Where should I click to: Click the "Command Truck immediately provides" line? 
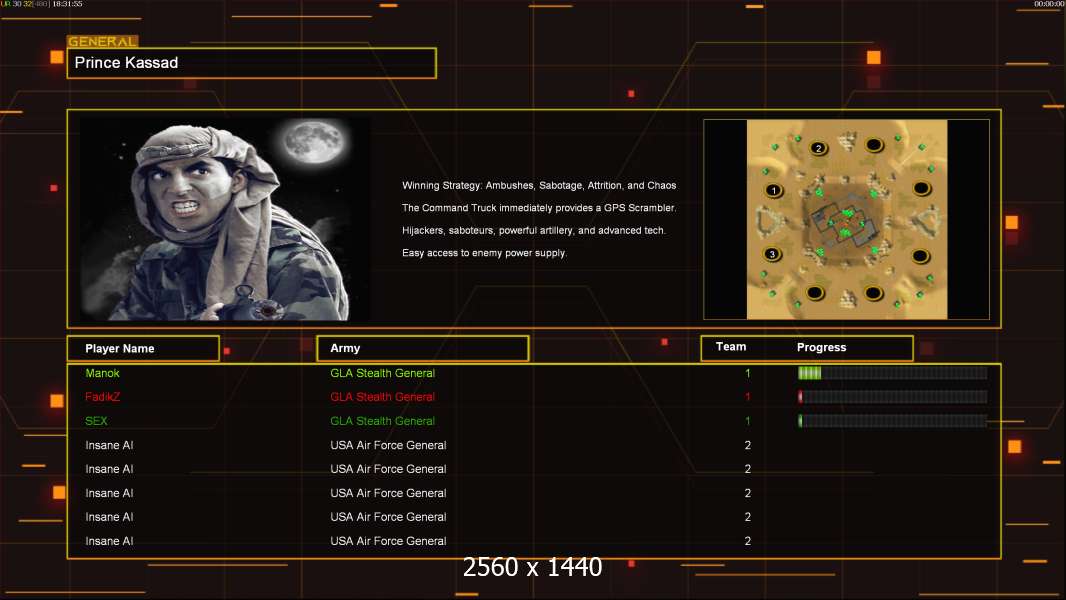538,208
